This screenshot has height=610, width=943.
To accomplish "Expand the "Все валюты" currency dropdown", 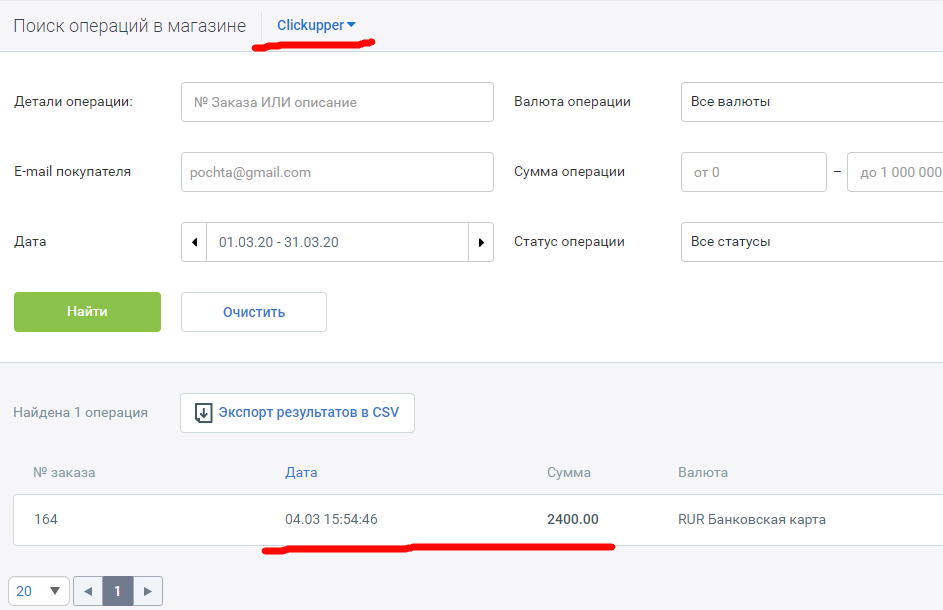I will tap(811, 102).
